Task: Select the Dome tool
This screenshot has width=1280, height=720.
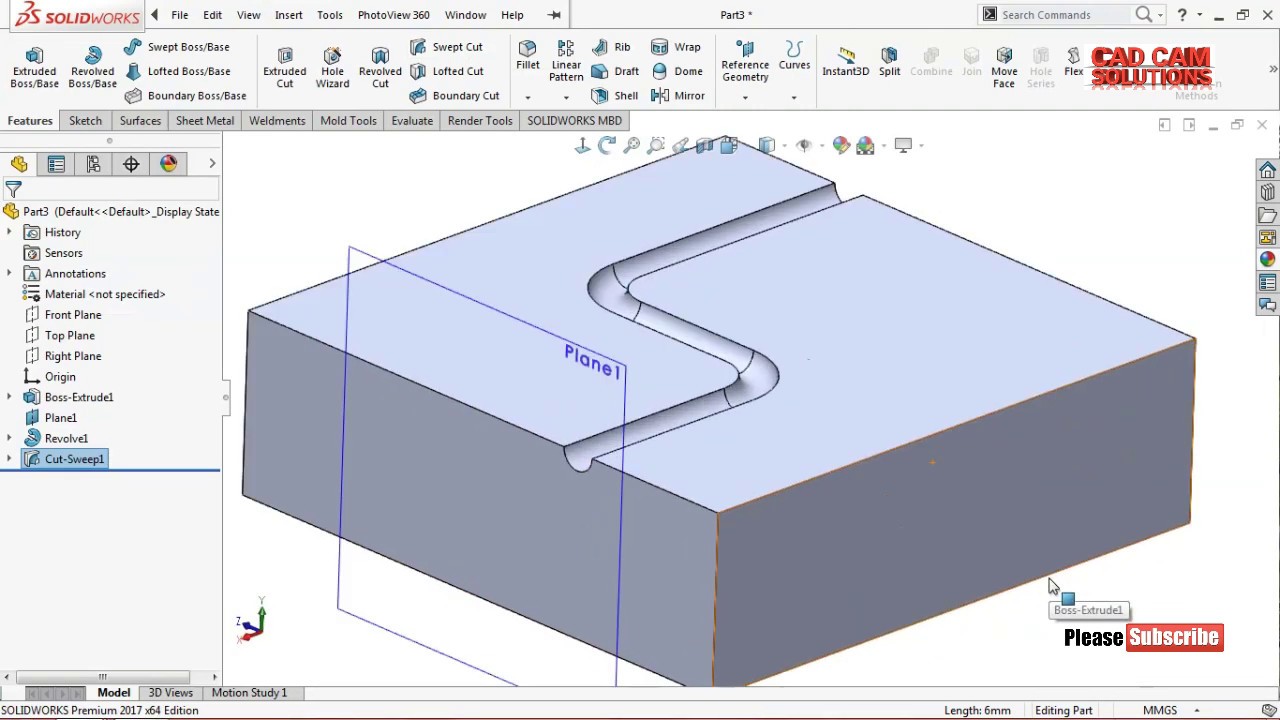Action: tap(676, 71)
